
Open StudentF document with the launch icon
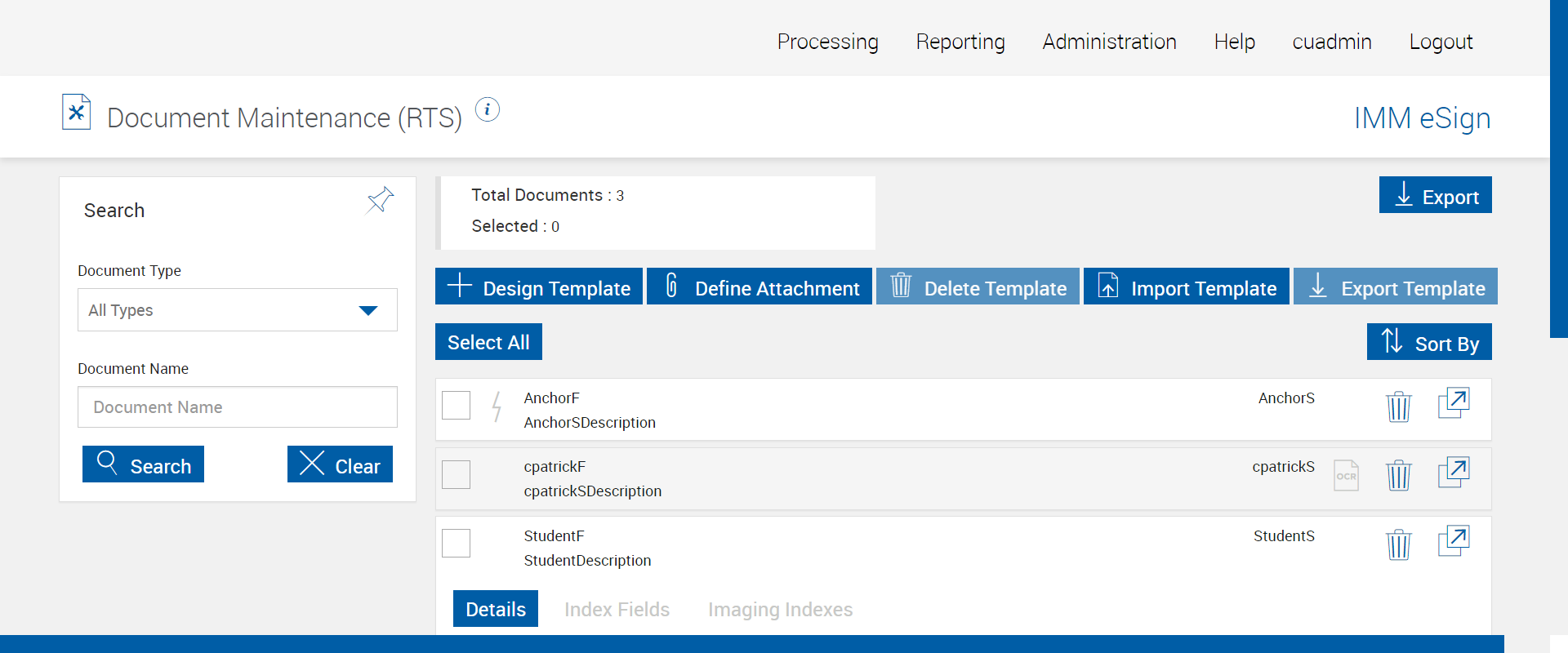click(x=1453, y=541)
